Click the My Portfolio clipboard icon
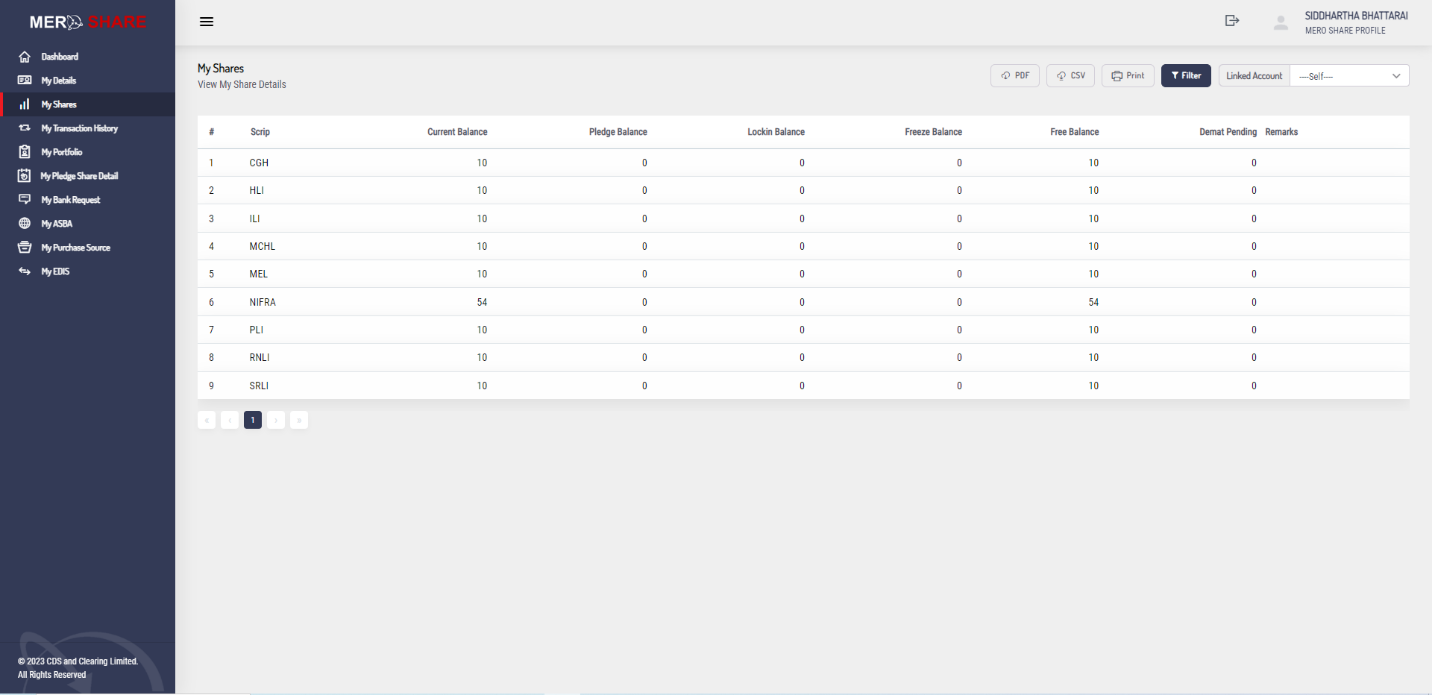The height and width of the screenshot is (695, 1432). click(x=25, y=152)
